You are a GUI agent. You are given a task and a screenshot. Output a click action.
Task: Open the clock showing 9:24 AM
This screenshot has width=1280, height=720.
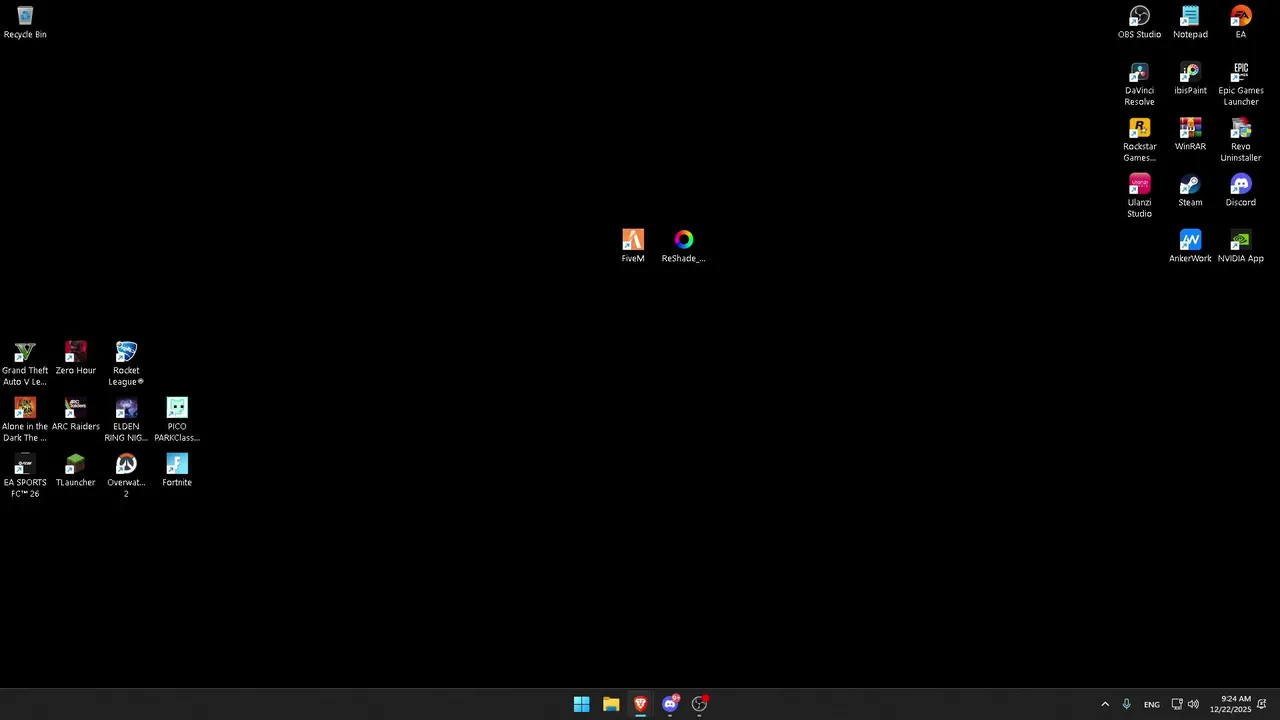(x=1230, y=704)
